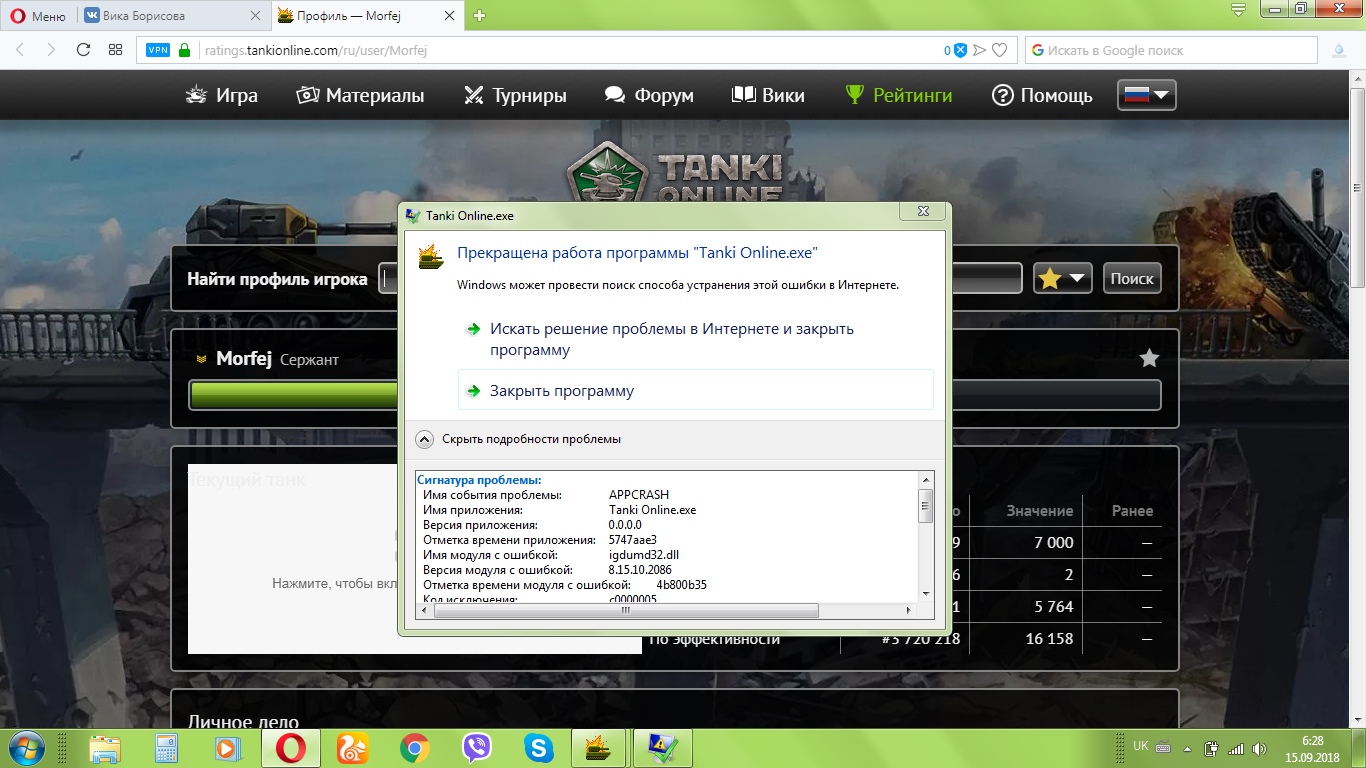
Task: Click the Значение column header
Action: tap(1040, 511)
